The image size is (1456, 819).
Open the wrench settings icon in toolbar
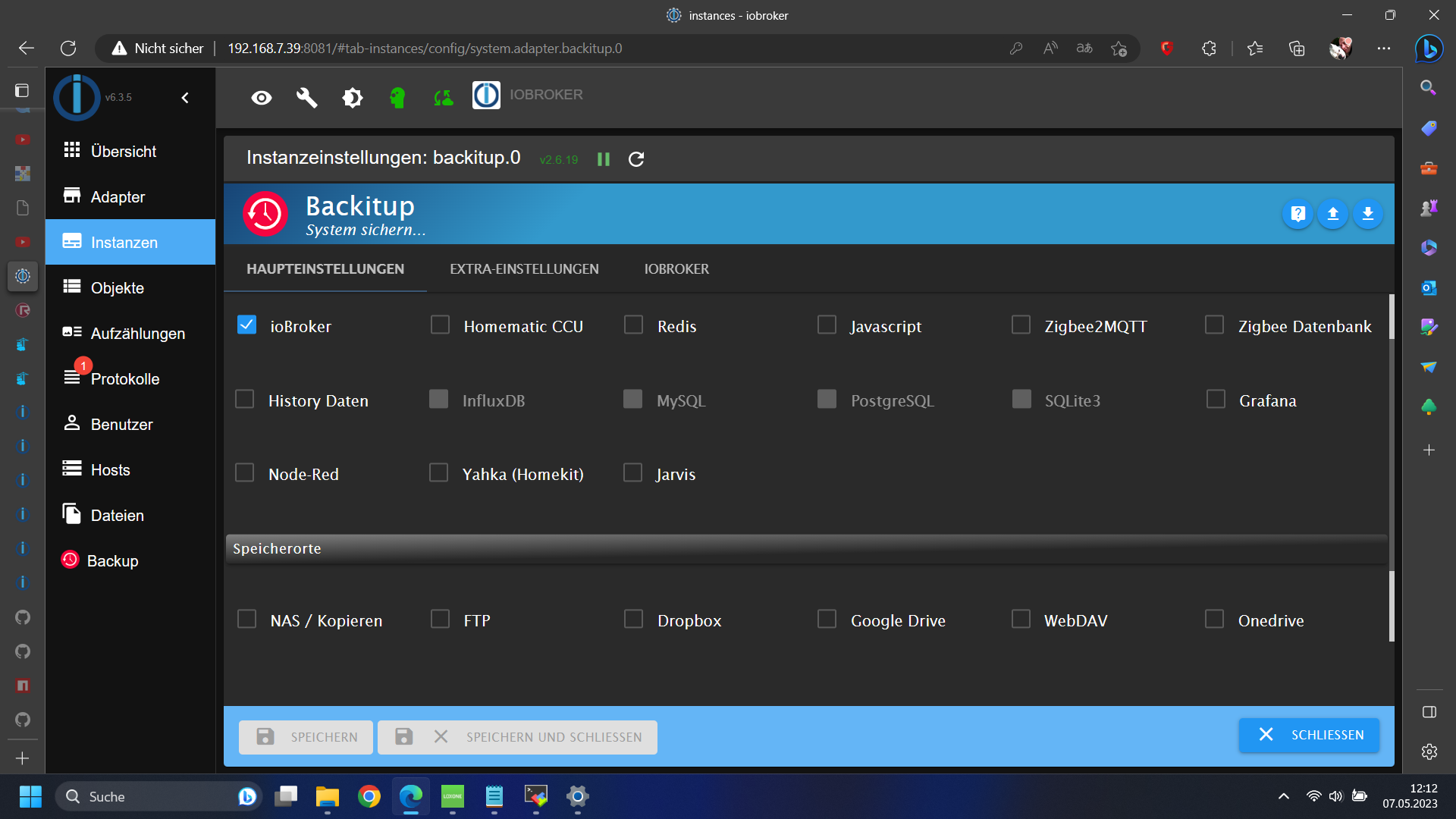306,98
